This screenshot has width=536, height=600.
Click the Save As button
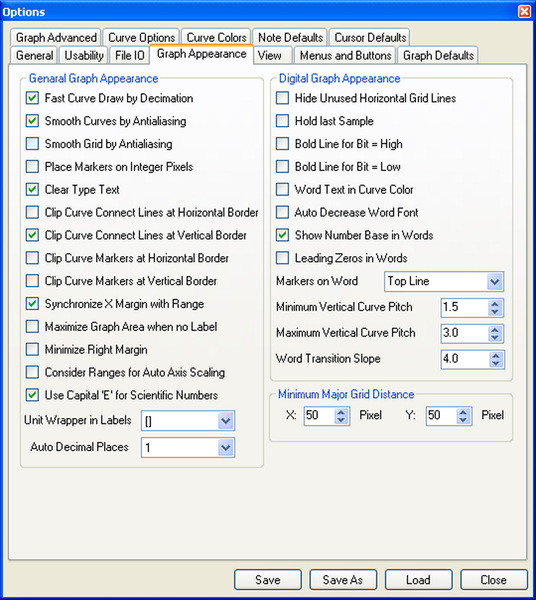click(x=343, y=580)
